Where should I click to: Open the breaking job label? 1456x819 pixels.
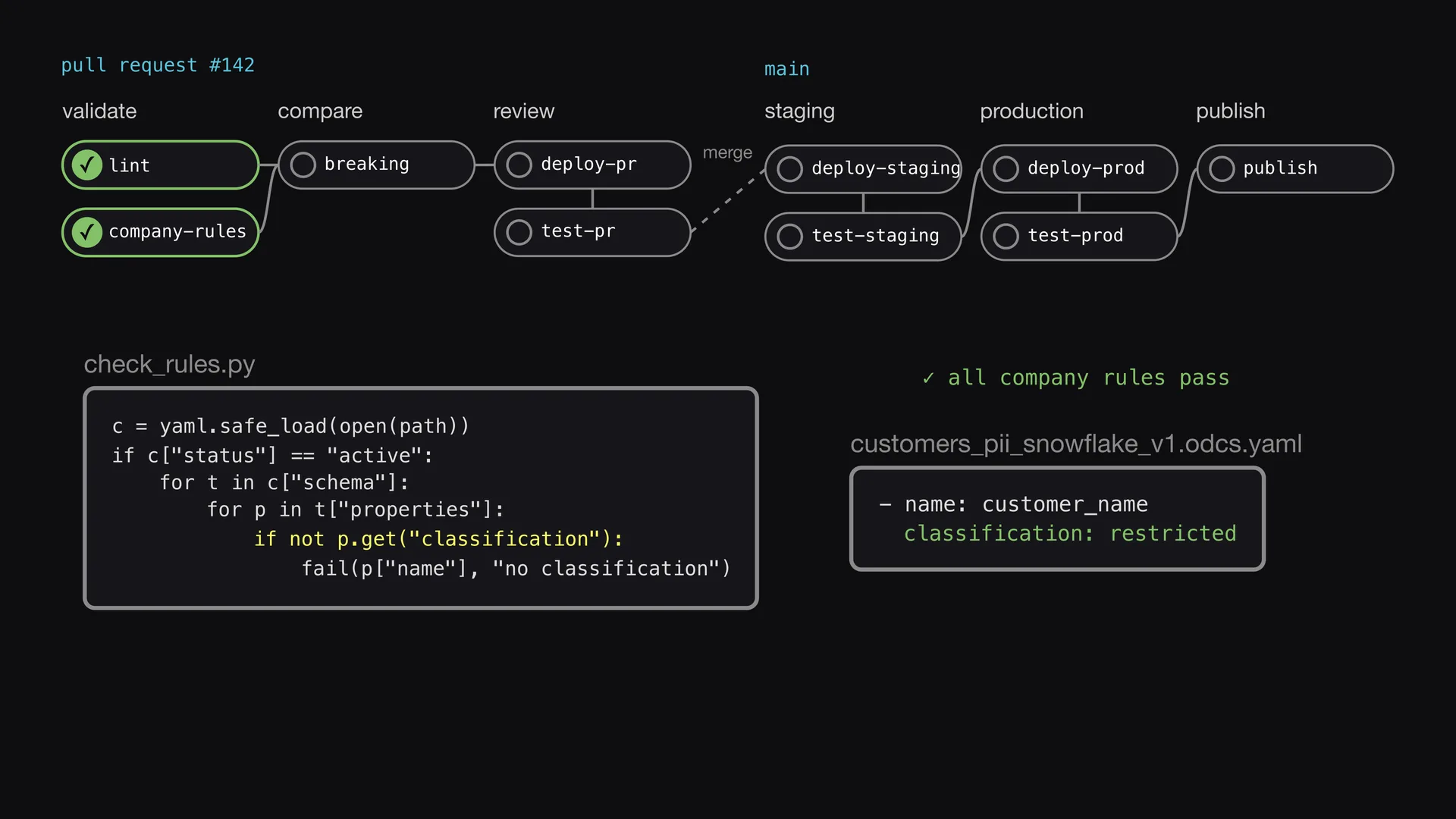click(367, 164)
